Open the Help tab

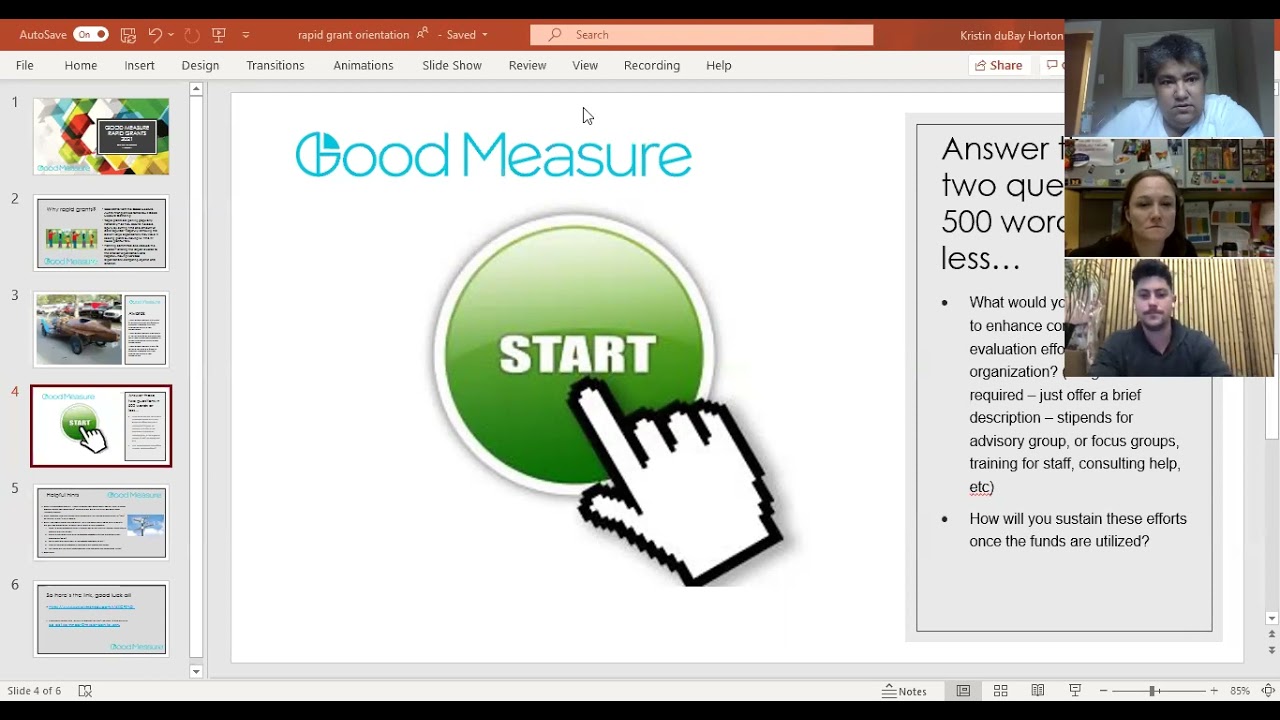[x=719, y=65]
